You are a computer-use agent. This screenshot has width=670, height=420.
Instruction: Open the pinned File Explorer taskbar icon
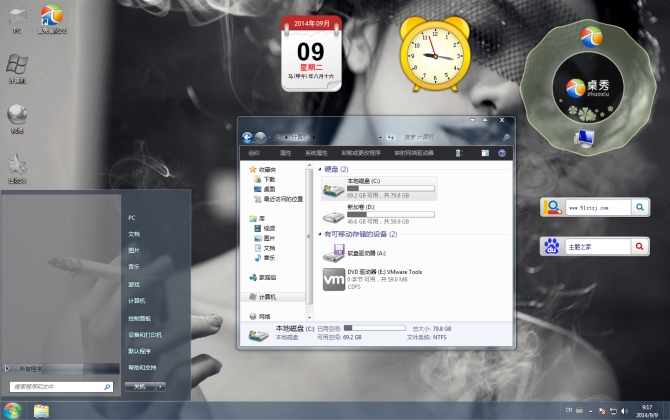pyautogui.click(x=42, y=410)
